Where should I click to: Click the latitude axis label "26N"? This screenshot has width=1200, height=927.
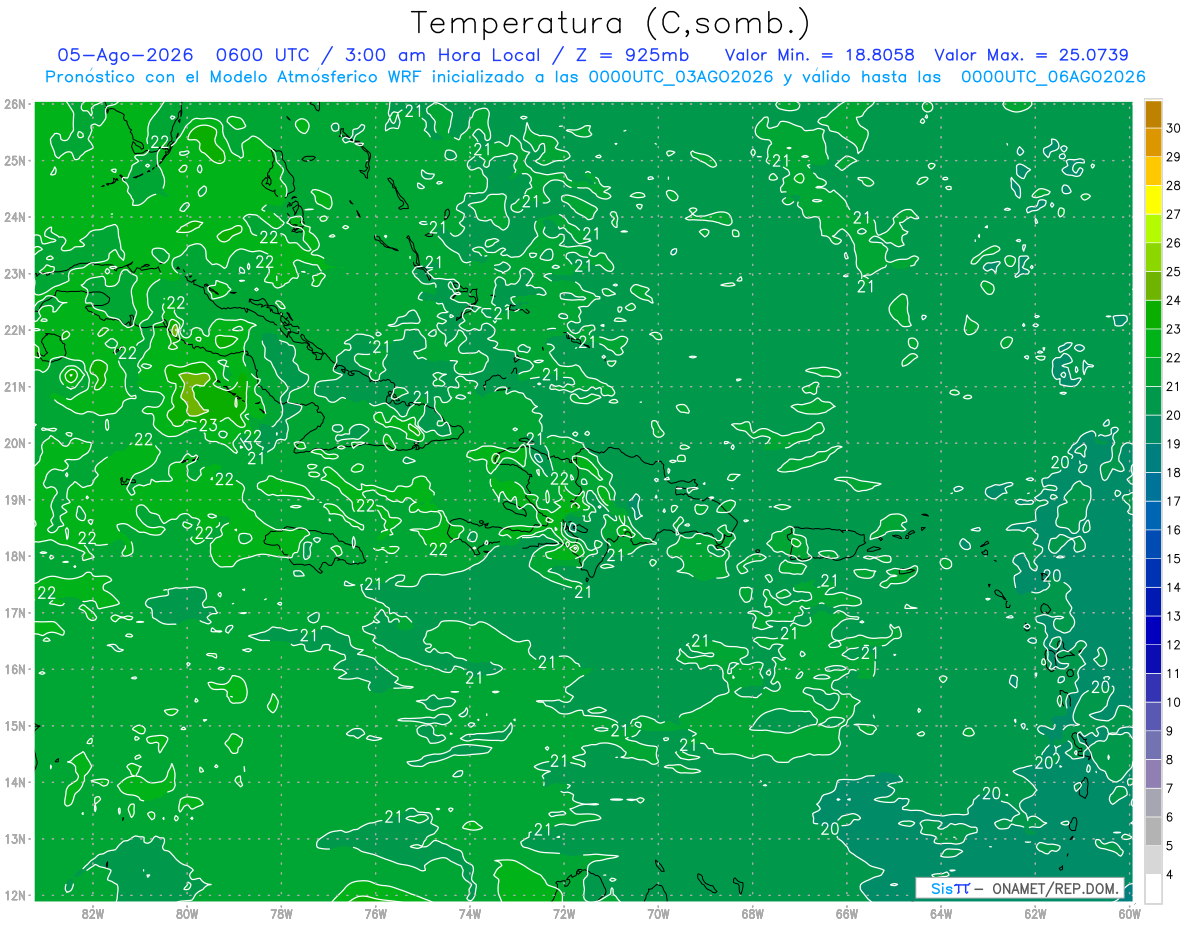15,104
